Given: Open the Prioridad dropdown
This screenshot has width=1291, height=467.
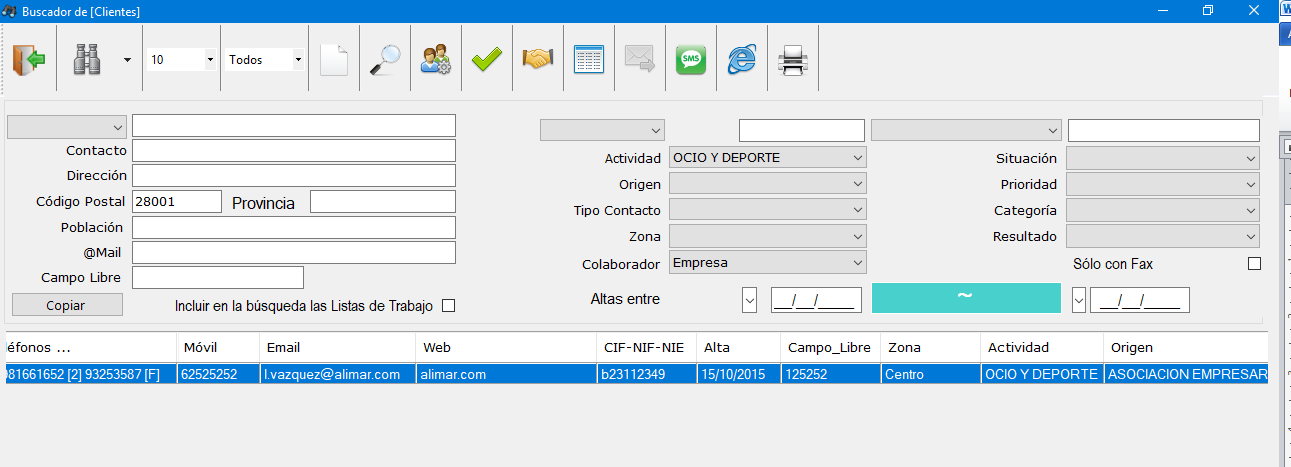Looking at the screenshot, I should [1163, 184].
